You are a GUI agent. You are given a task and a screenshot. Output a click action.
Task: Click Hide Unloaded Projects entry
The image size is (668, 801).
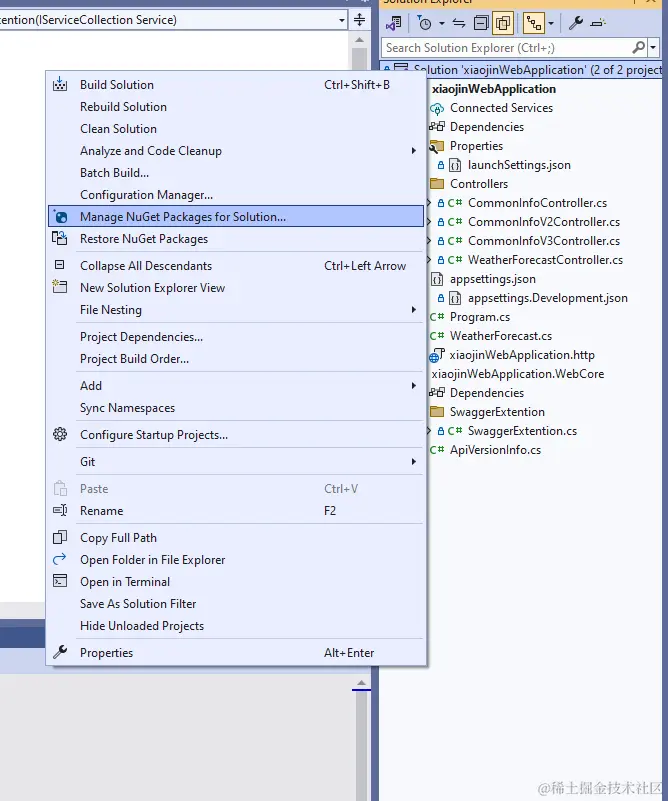coord(236,626)
